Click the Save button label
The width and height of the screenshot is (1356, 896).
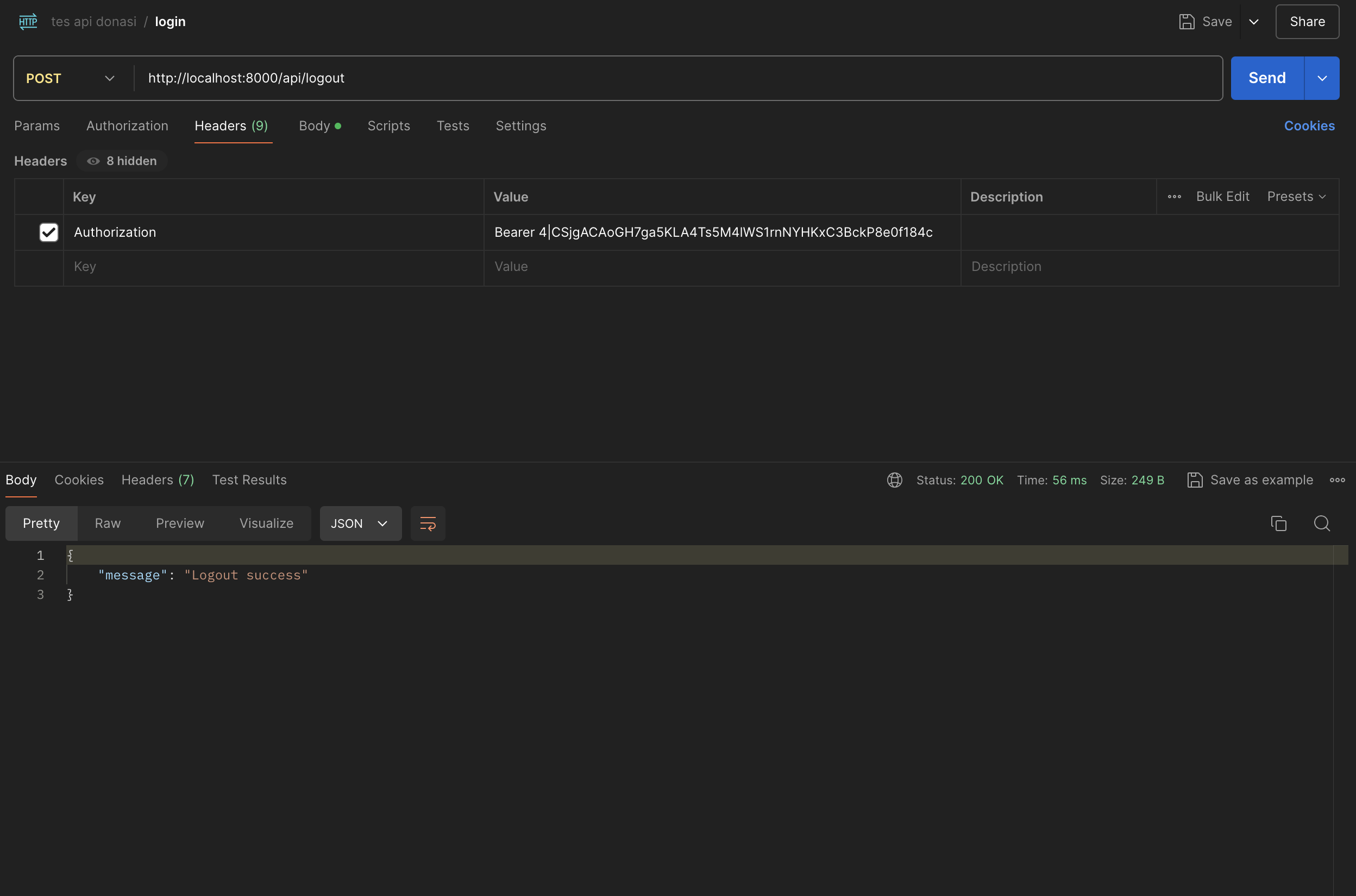pyautogui.click(x=1217, y=22)
